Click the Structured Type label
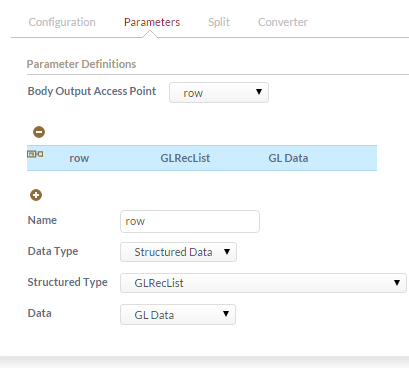 pyautogui.click(x=67, y=282)
